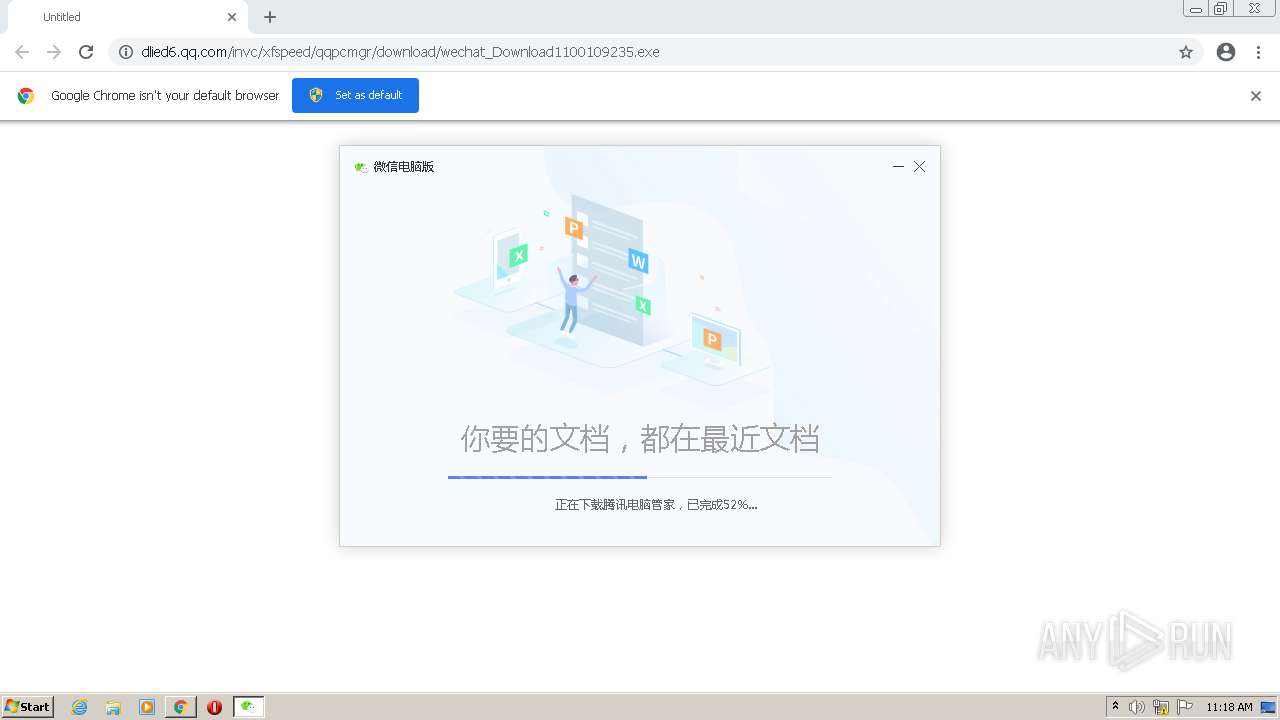Click the download status text showing 52%
The image size is (1280, 720).
[x=656, y=505]
